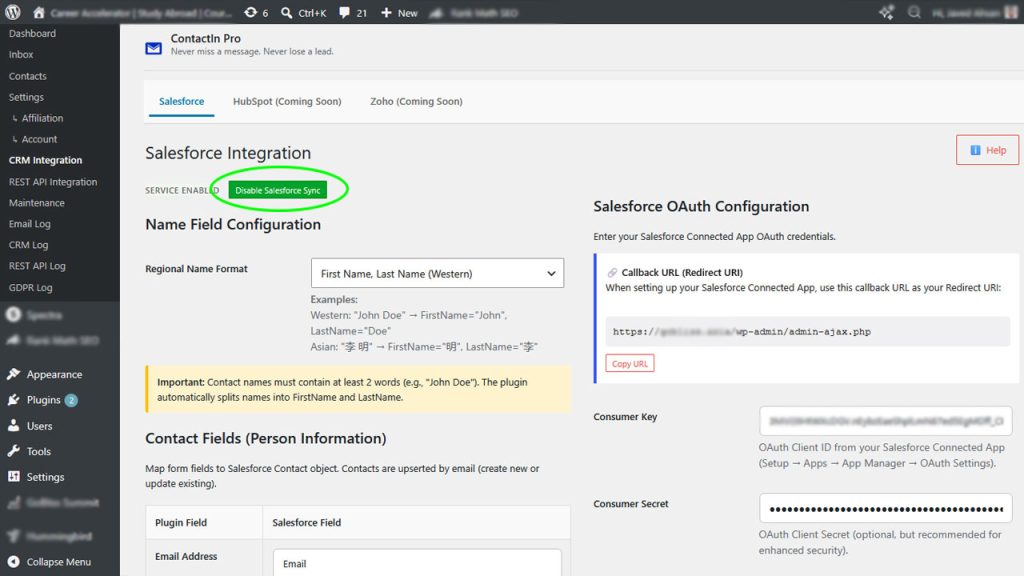Open the Ctrl+K search icon

click(x=287, y=12)
